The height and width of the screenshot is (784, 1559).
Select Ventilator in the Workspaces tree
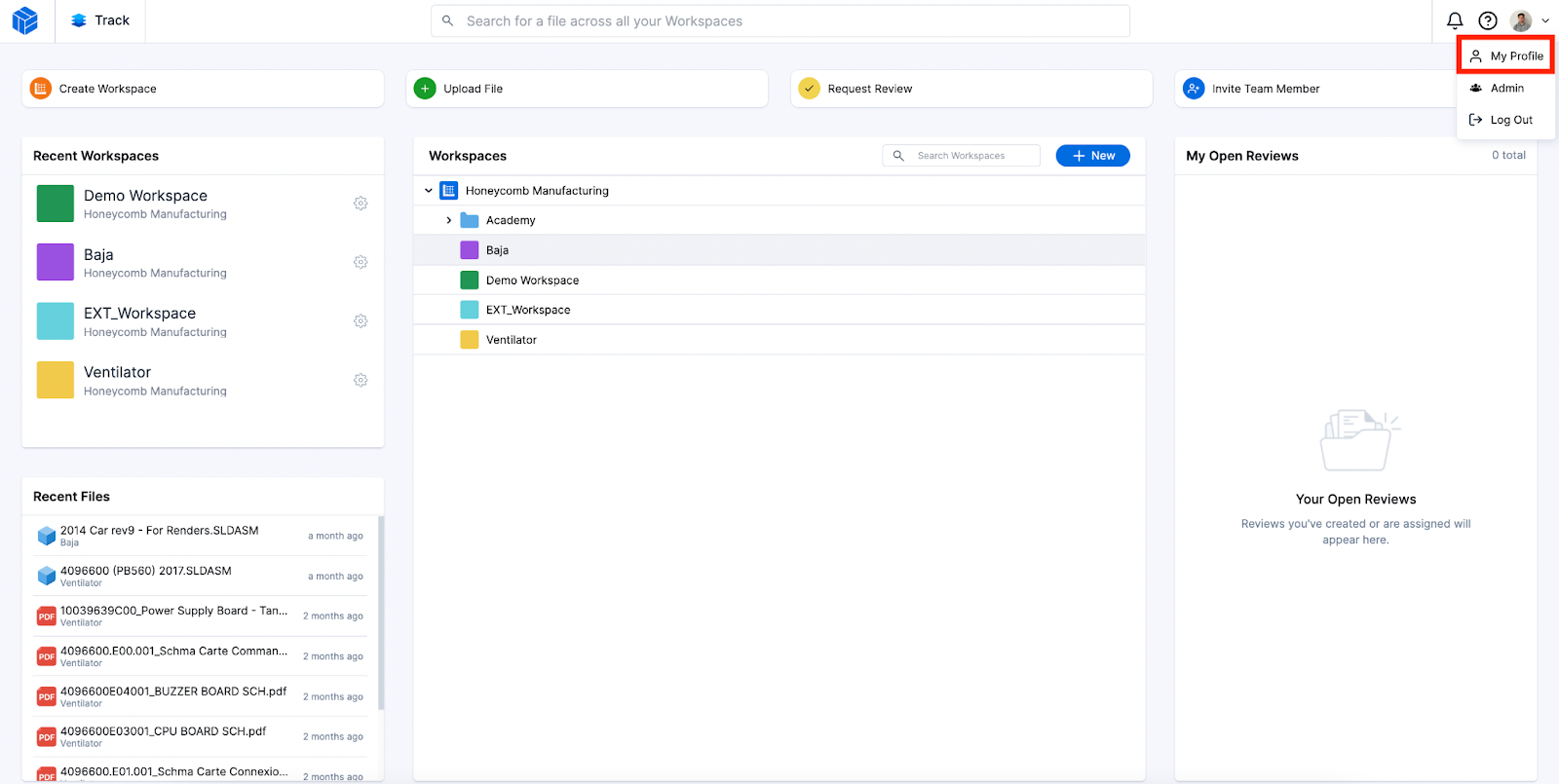coord(512,340)
